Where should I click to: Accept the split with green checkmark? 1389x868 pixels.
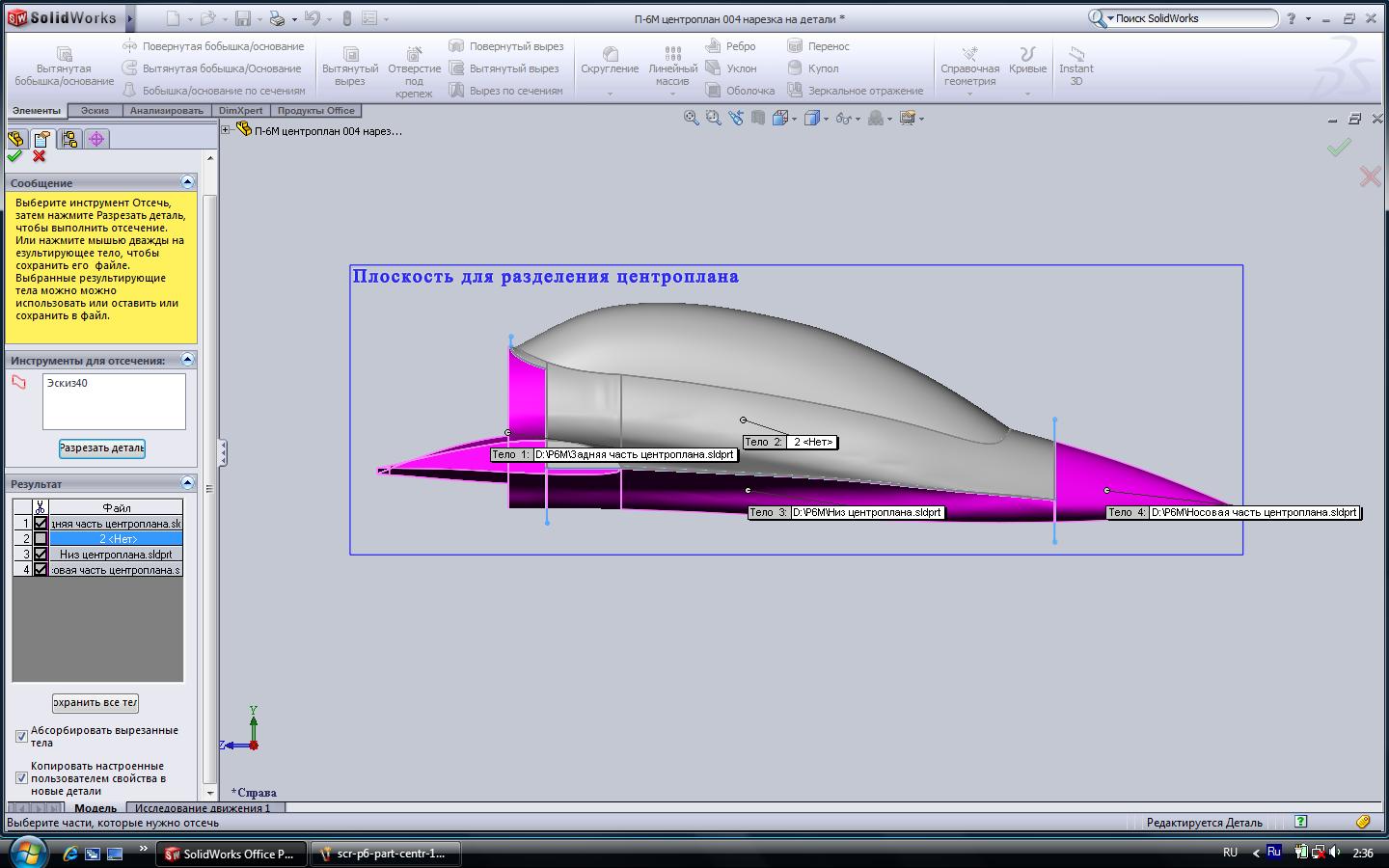[x=14, y=156]
